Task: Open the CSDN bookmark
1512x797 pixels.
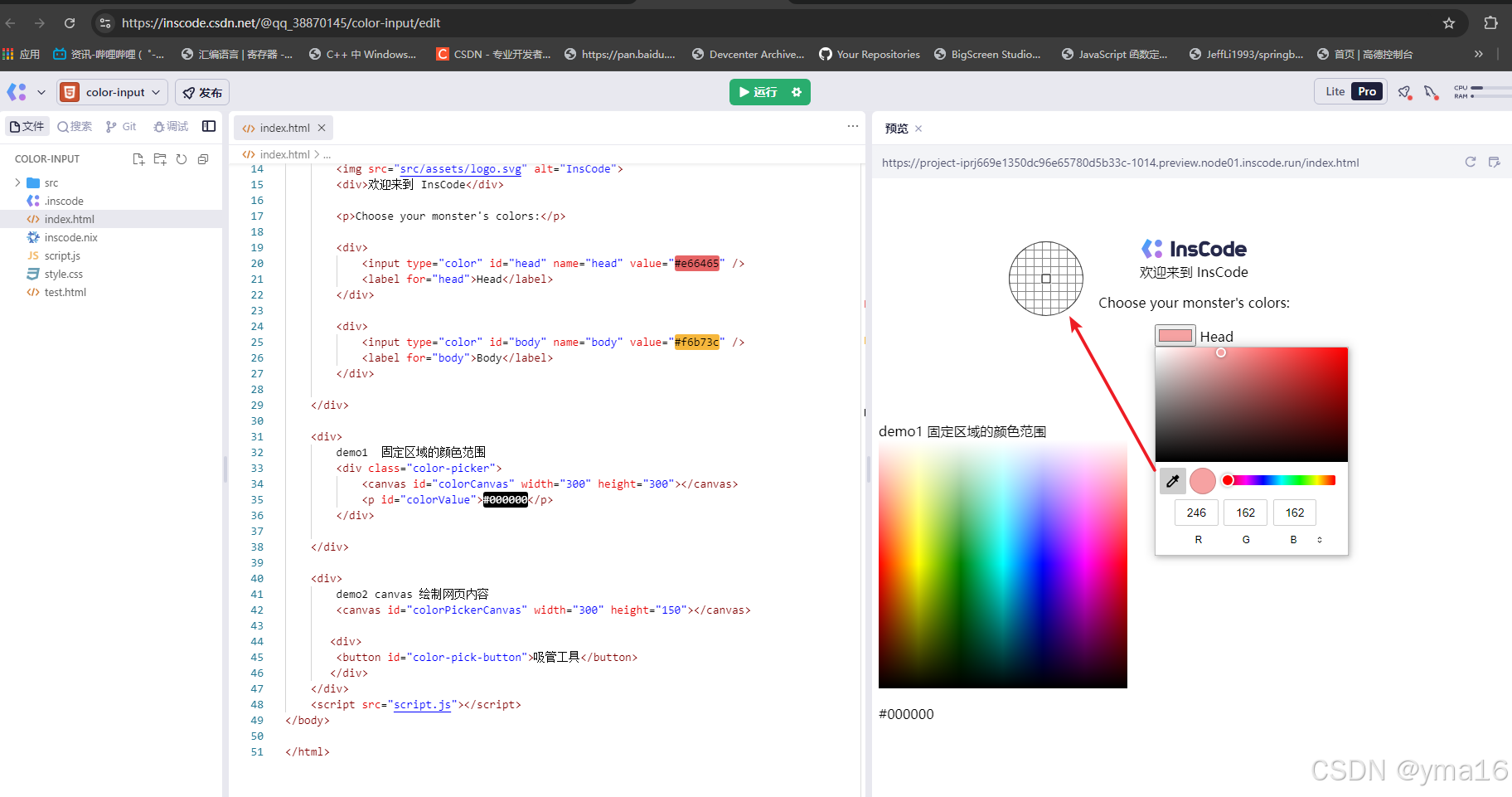Action: pos(494,54)
